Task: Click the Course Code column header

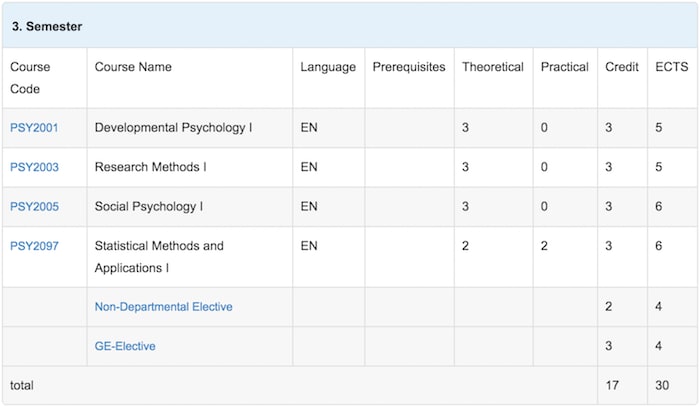Action: click(x=30, y=78)
